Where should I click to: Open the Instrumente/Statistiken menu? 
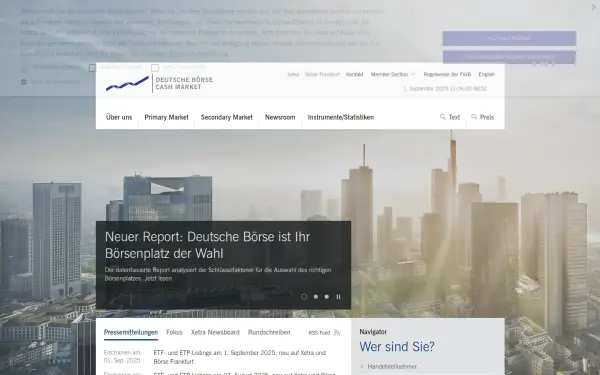(341, 117)
